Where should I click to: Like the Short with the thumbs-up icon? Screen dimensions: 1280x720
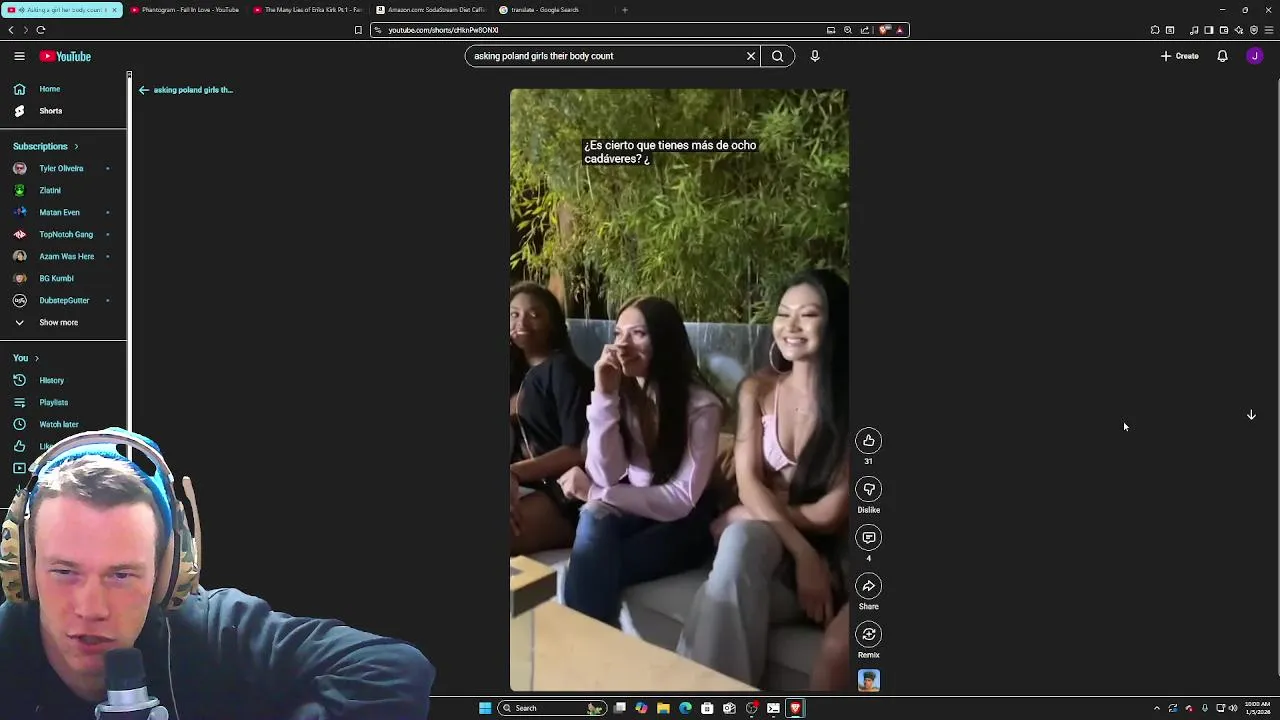click(868, 441)
